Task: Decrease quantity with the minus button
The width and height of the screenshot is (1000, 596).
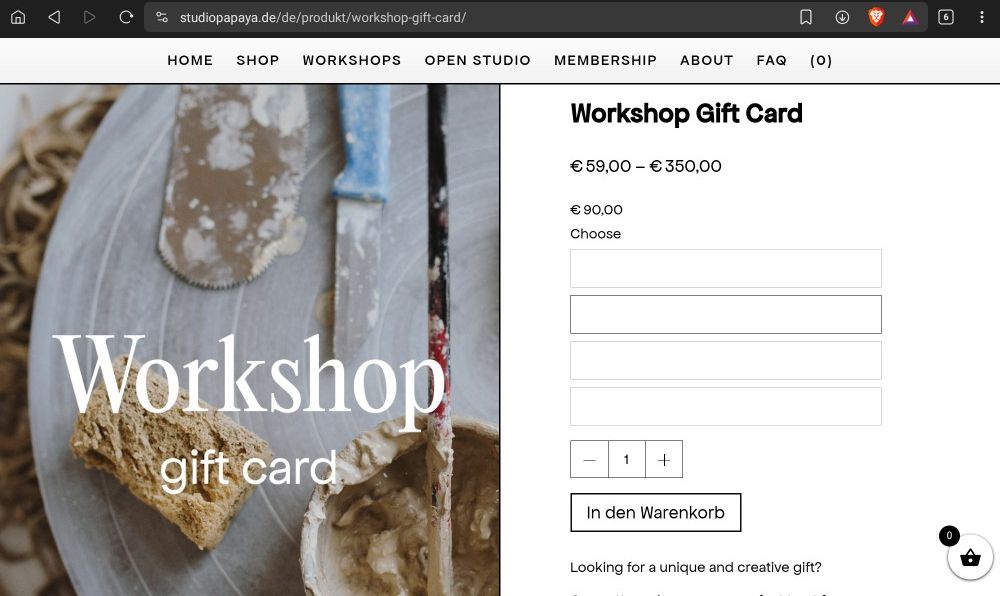Action: 589,459
